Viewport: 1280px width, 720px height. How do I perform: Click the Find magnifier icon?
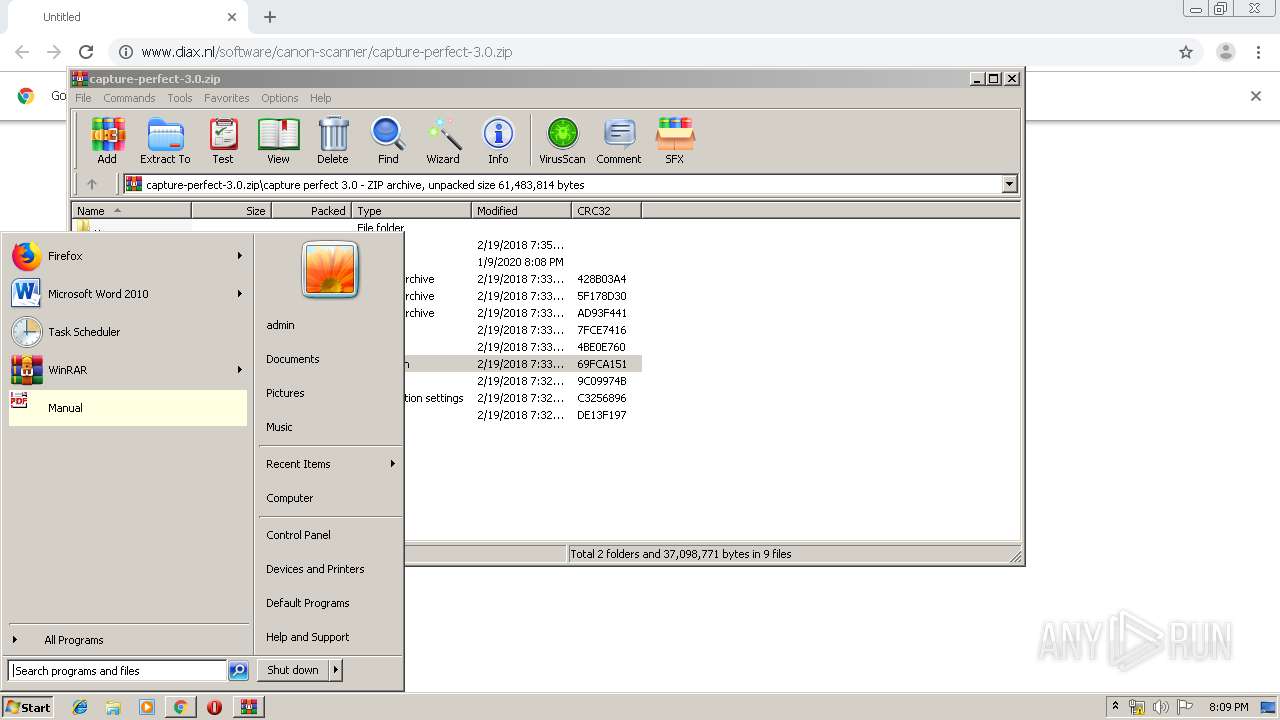point(388,140)
